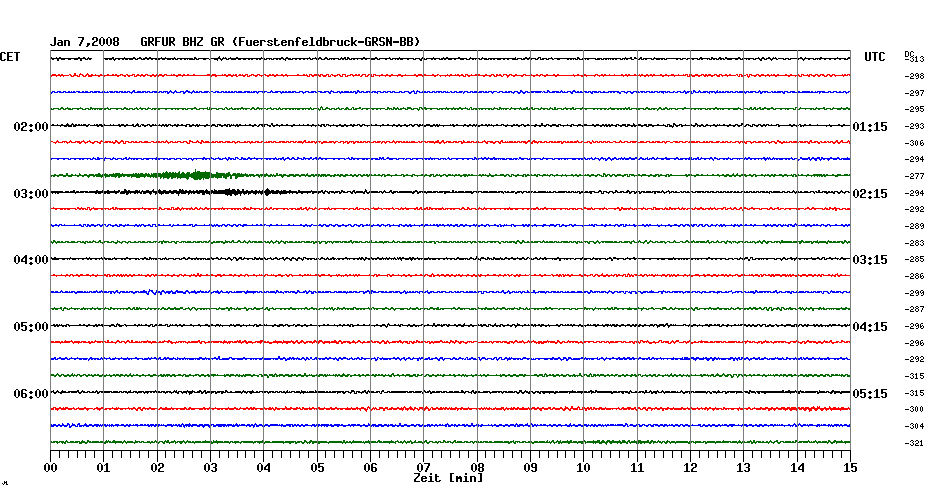Screen dimensions: 930x494
Task: Click the DC offset value -287
Action: [x=915, y=310]
